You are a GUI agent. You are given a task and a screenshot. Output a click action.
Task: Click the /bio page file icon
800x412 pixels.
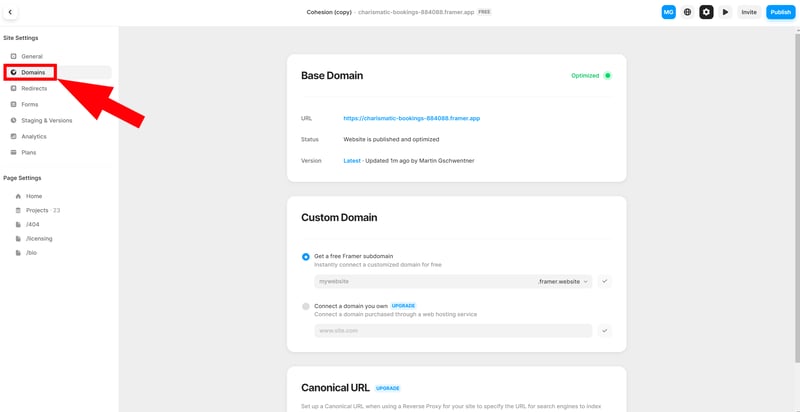[x=18, y=253]
